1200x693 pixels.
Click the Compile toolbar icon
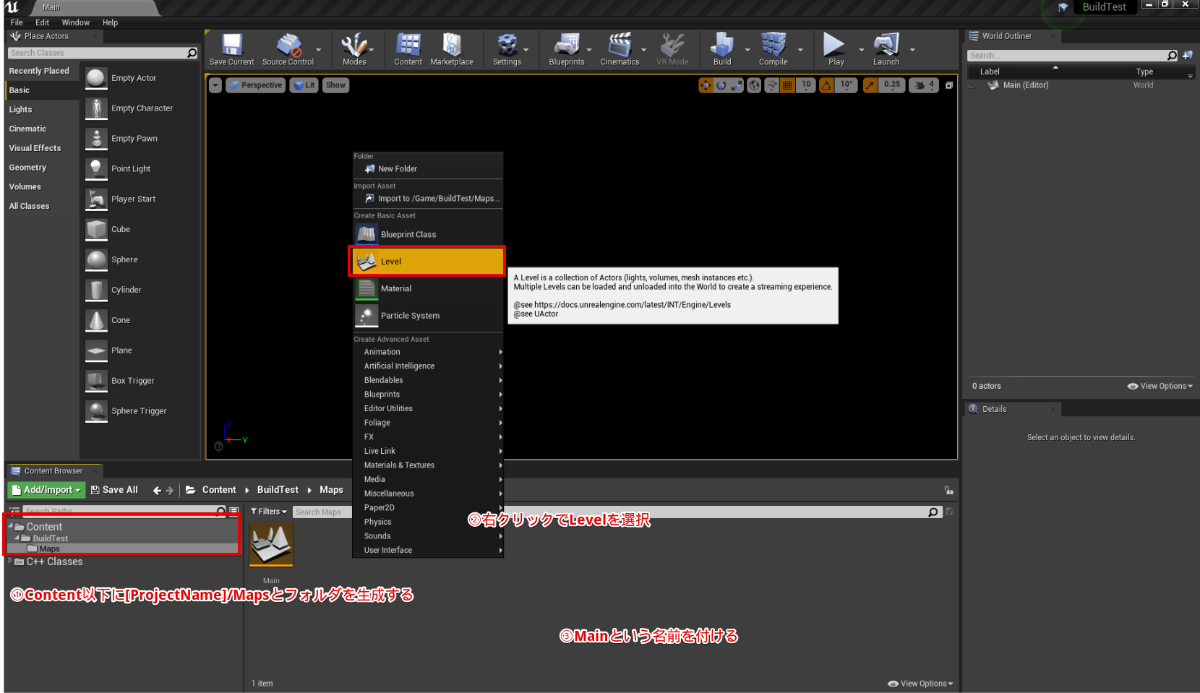[773, 50]
